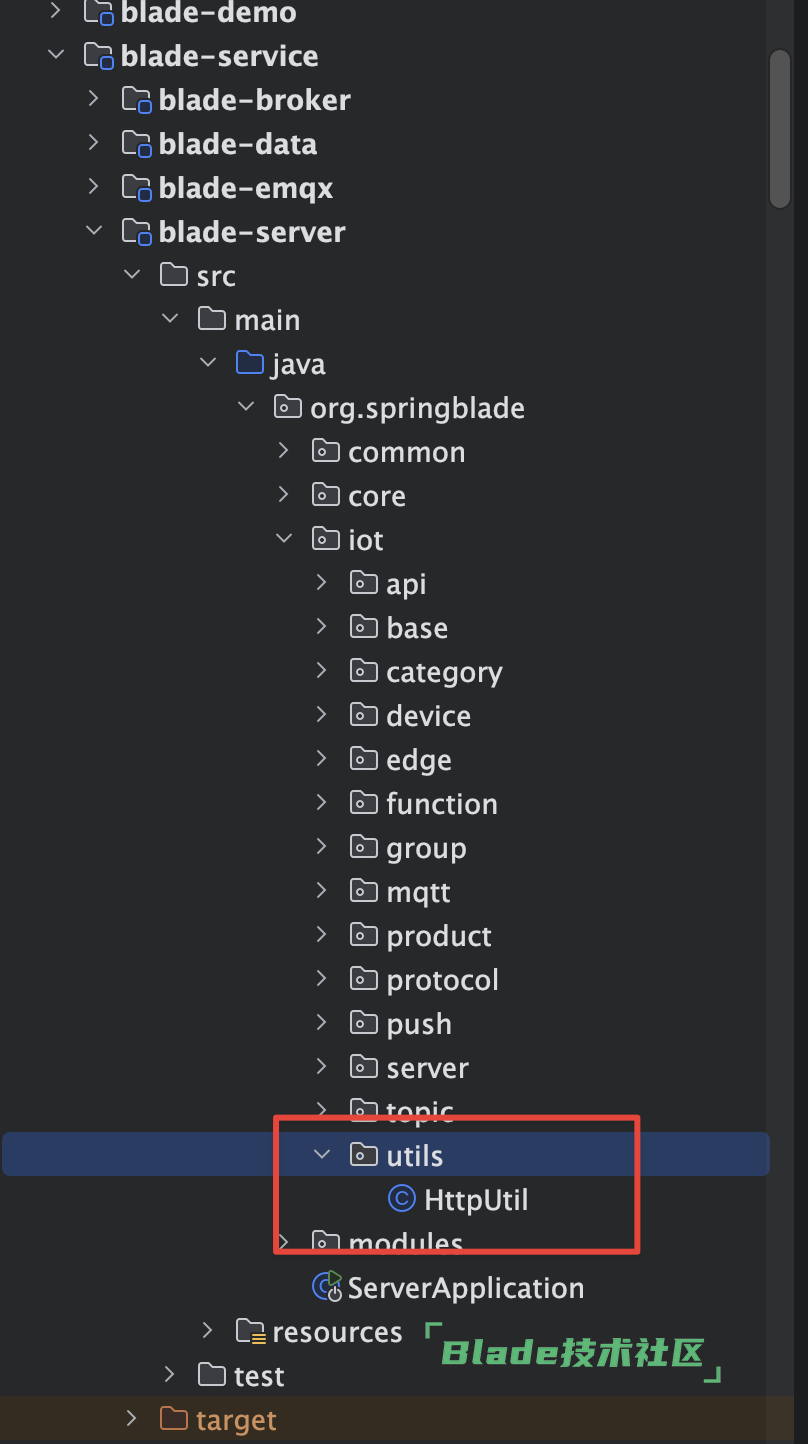Click the java source folder icon
808x1444 pixels.
click(250, 363)
